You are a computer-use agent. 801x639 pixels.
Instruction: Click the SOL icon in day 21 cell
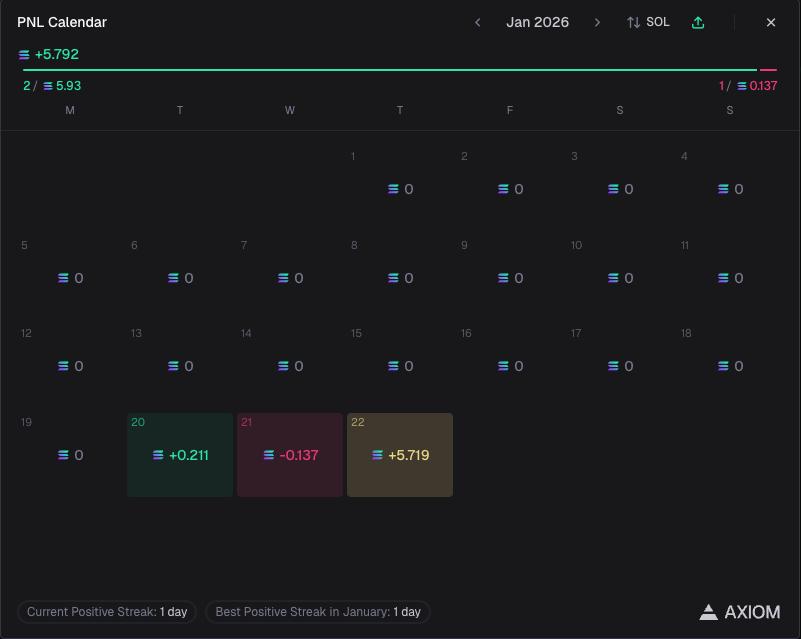point(269,455)
